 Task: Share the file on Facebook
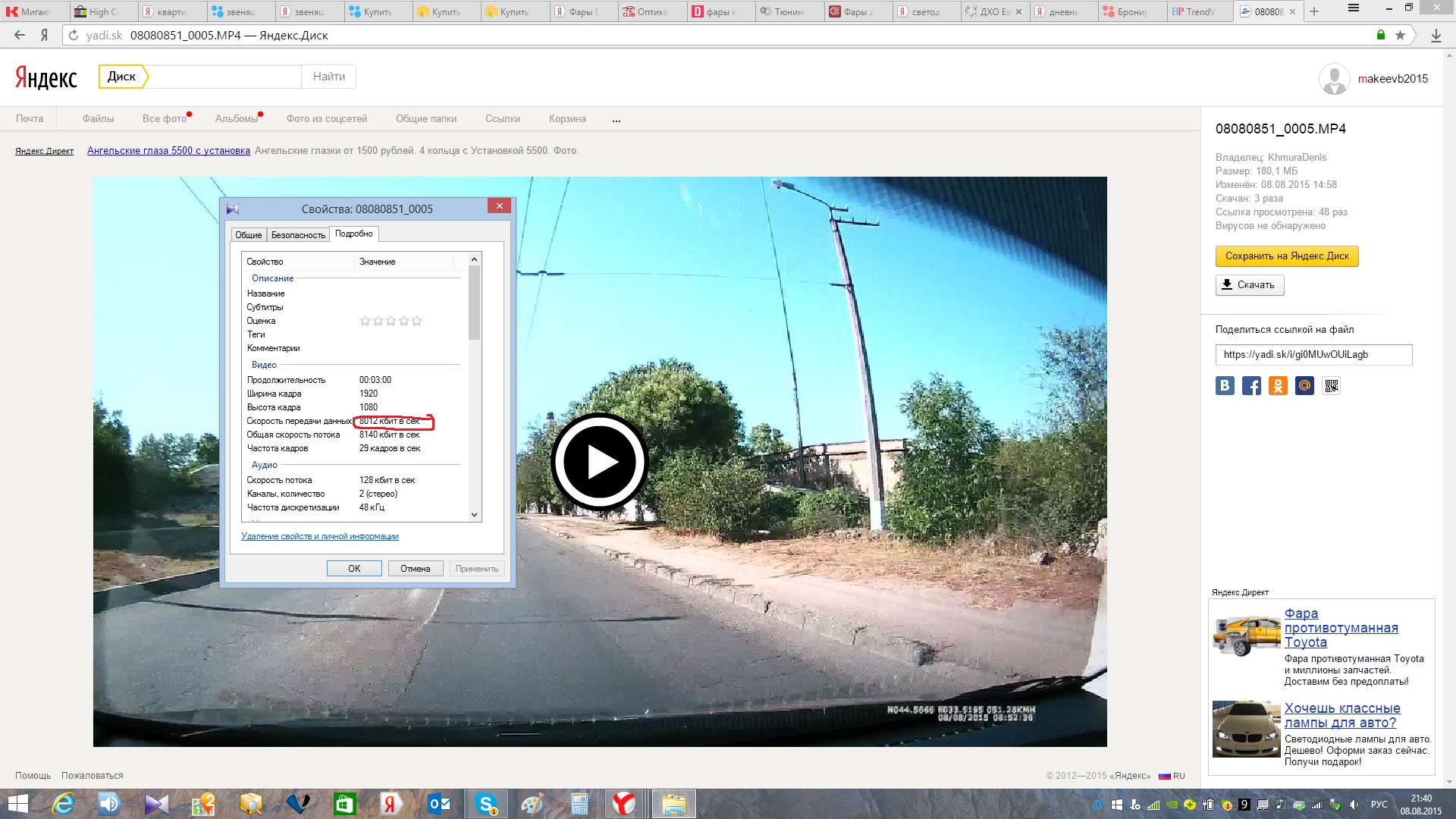(x=1251, y=386)
